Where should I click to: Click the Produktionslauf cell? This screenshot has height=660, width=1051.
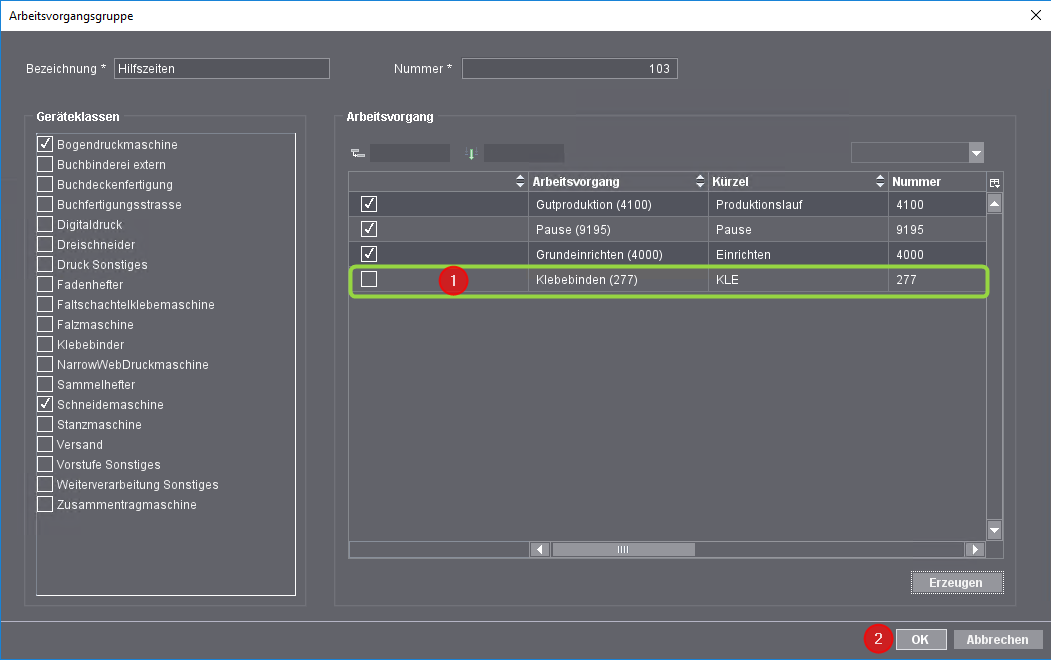coord(798,204)
